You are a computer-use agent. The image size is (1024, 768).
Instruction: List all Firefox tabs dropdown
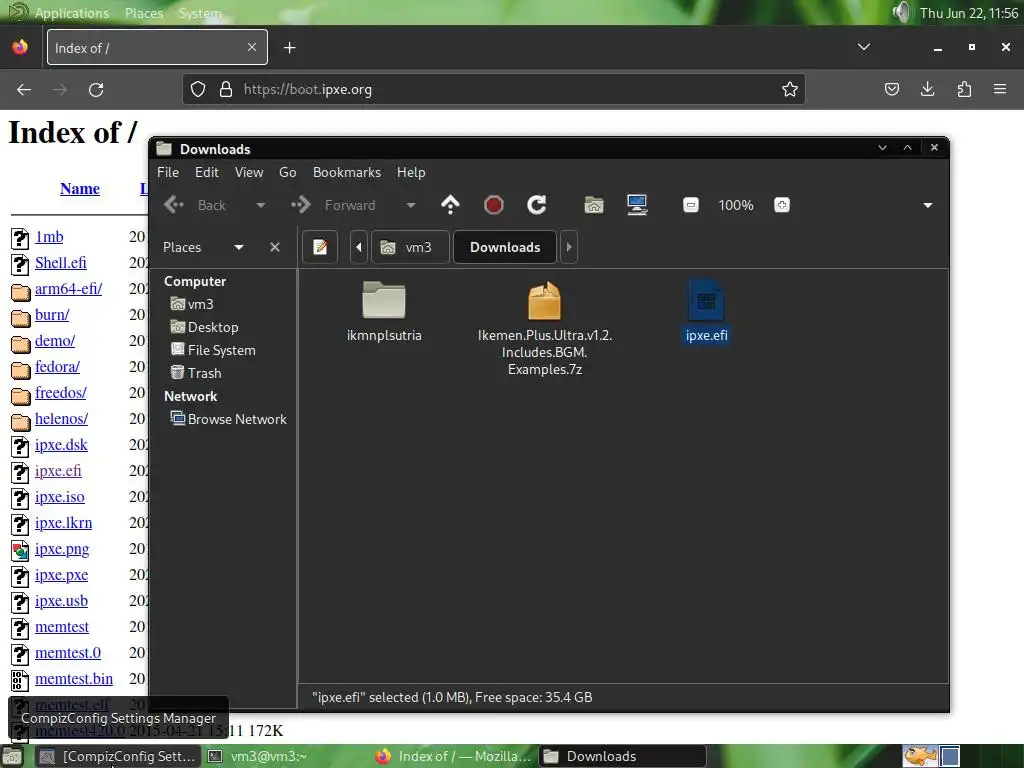click(863, 47)
